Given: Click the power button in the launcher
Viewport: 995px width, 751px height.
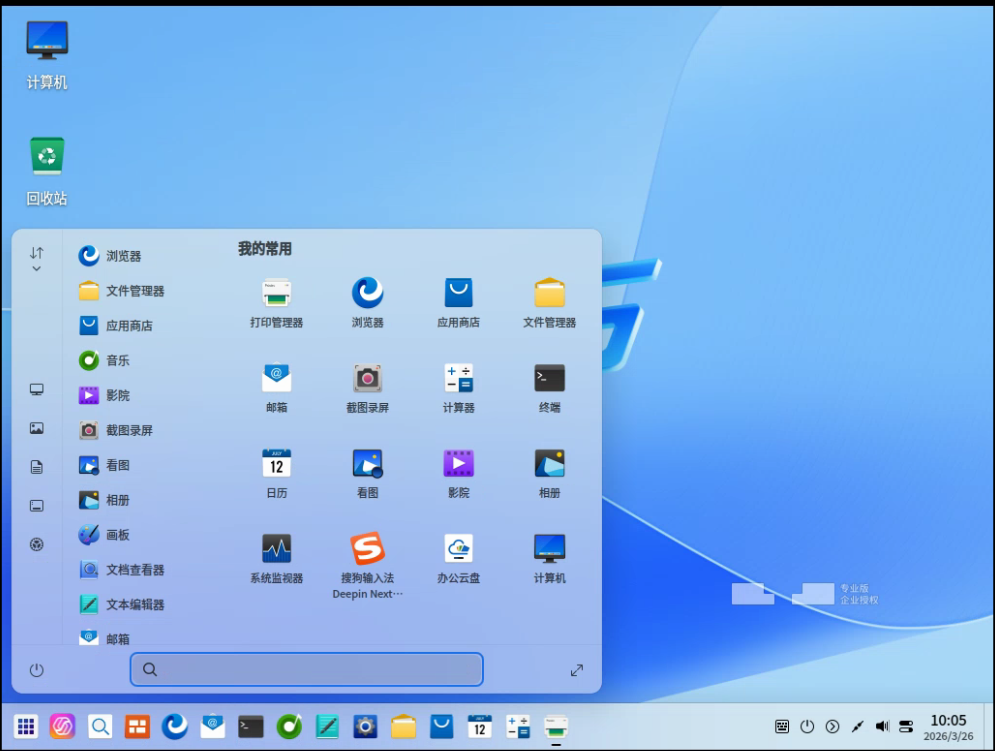Looking at the screenshot, I should coord(37,670).
